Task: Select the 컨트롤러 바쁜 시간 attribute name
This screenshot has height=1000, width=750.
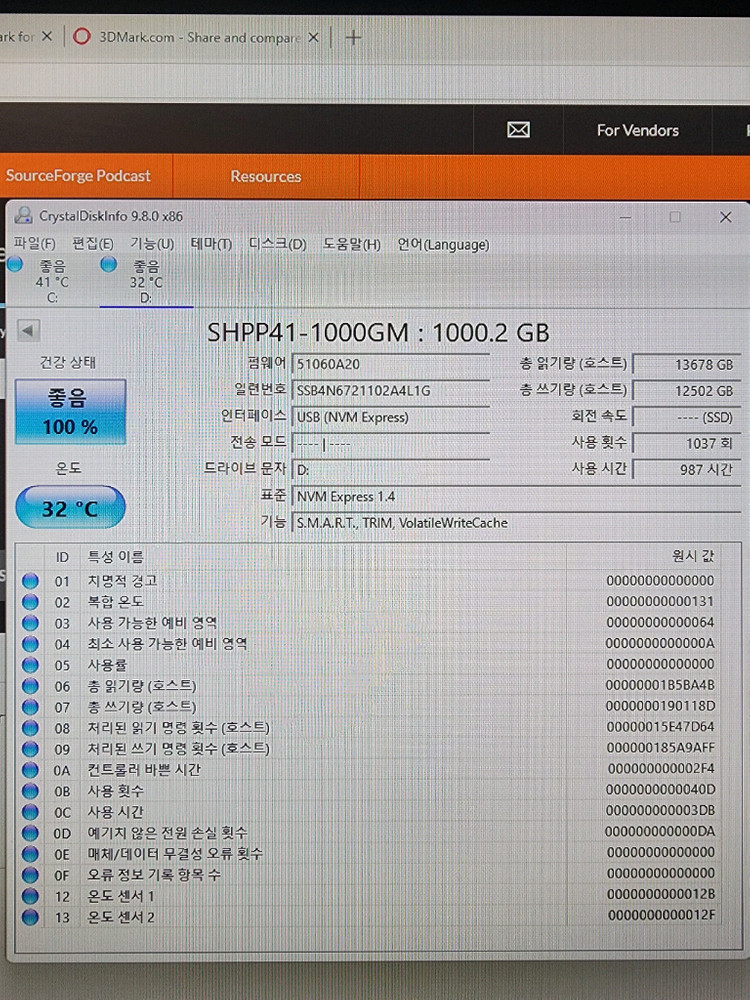Action: (x=144, y=770)
